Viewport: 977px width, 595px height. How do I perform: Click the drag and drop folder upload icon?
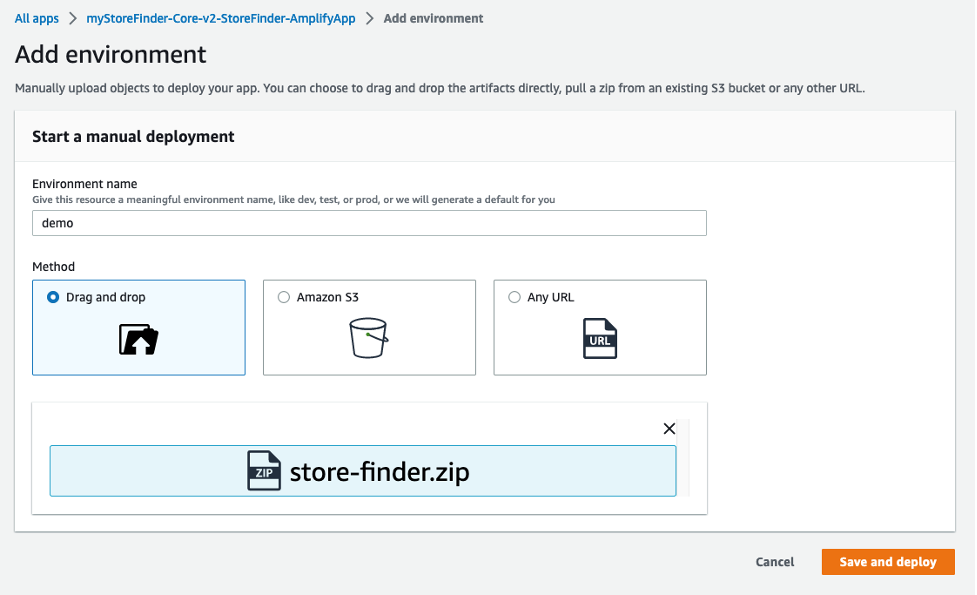[138, 341]
